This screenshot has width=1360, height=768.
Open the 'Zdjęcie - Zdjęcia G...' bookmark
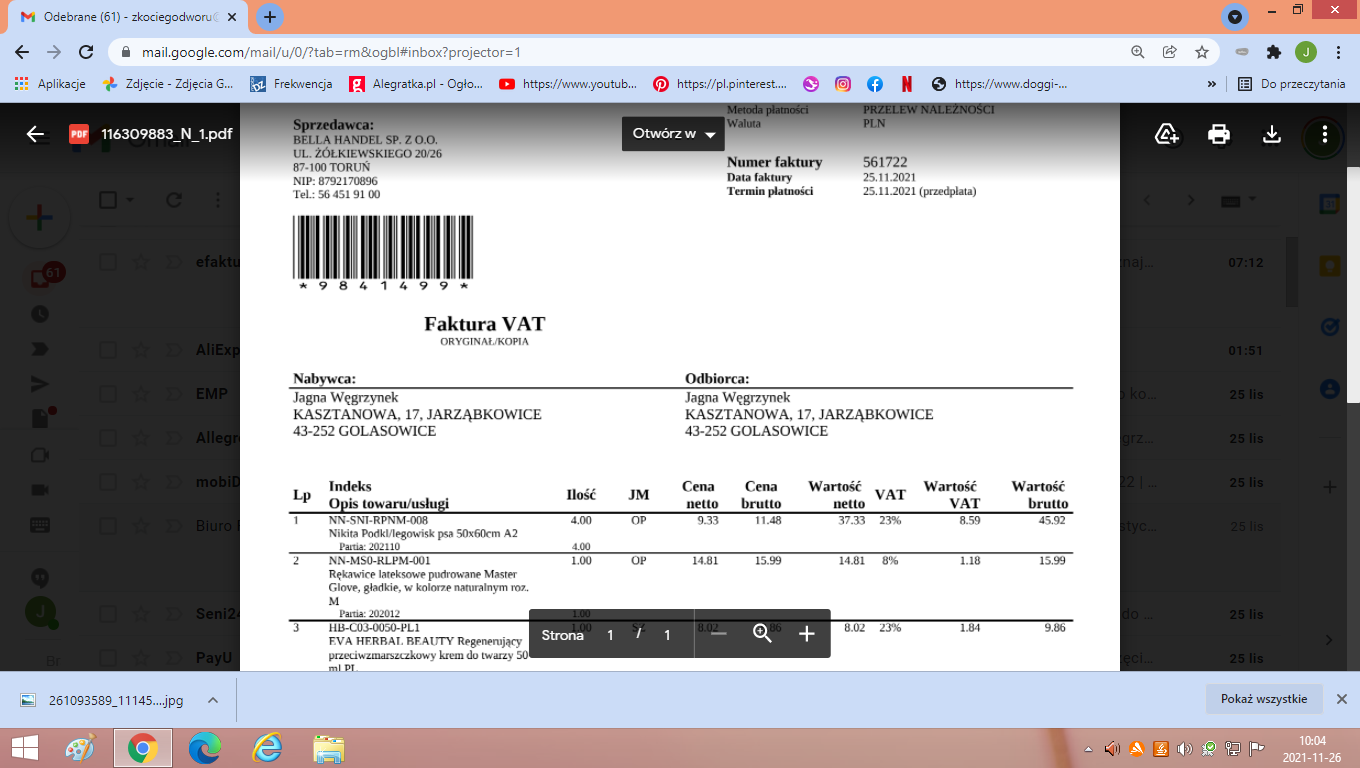pyautogui.click(x=167, y=84)
